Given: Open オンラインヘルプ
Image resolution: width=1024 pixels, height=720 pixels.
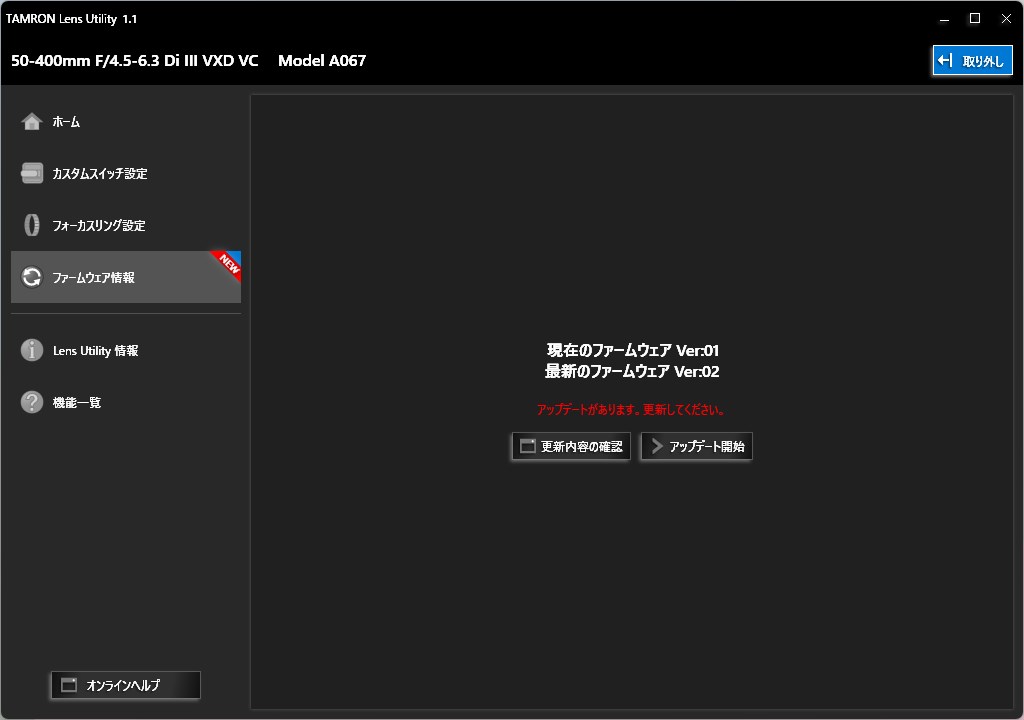Looking at the screenshot, I should [125, 685].
